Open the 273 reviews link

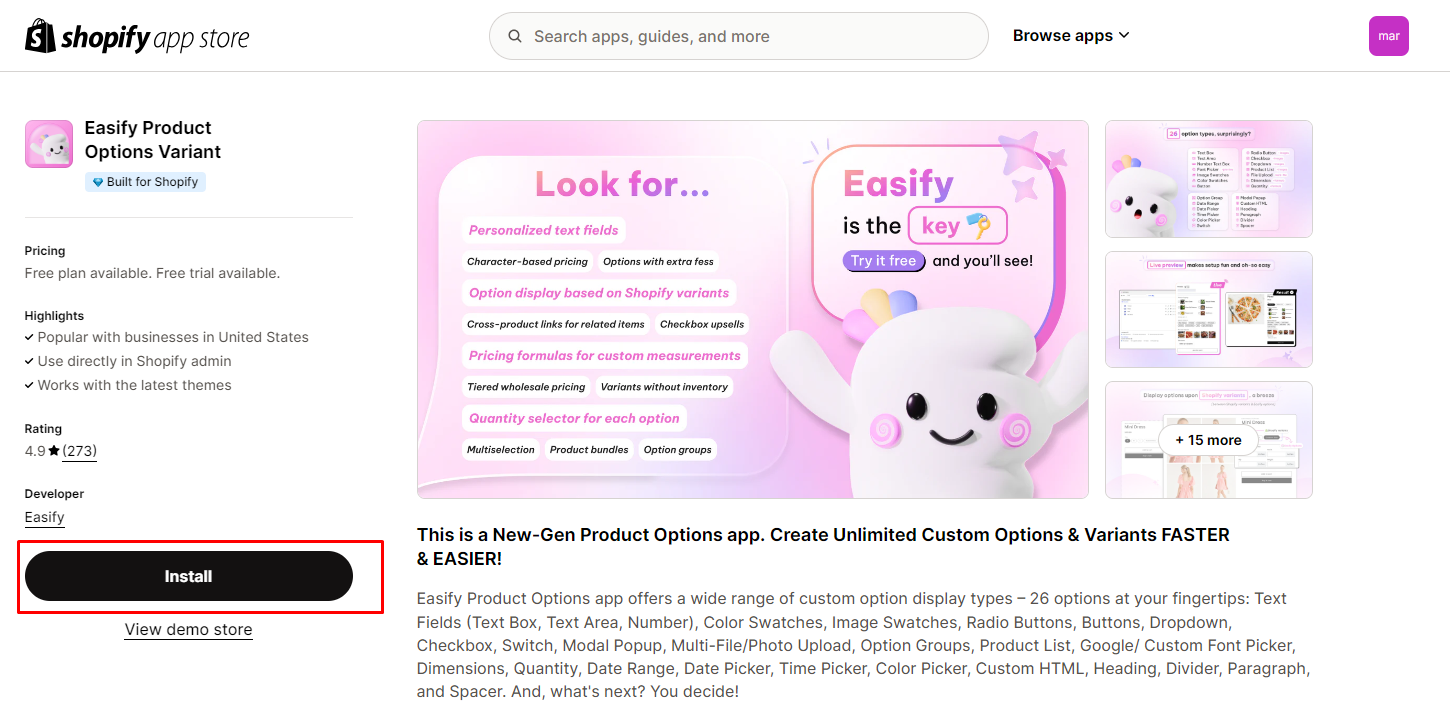pyautogui.click(x=79, y=450)
